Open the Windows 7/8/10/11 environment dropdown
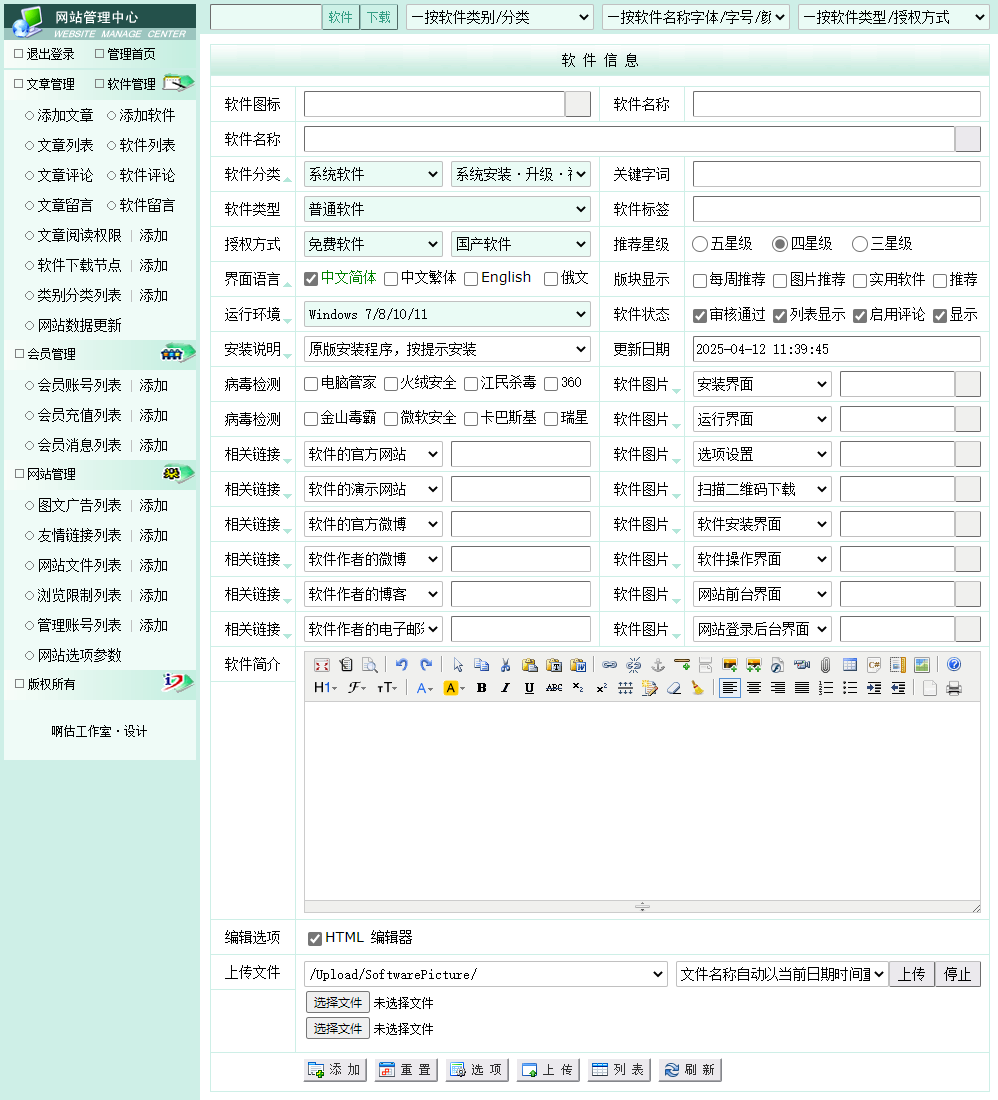The width and height of the screenshot is (998, 1100). [x=447, y=314]
